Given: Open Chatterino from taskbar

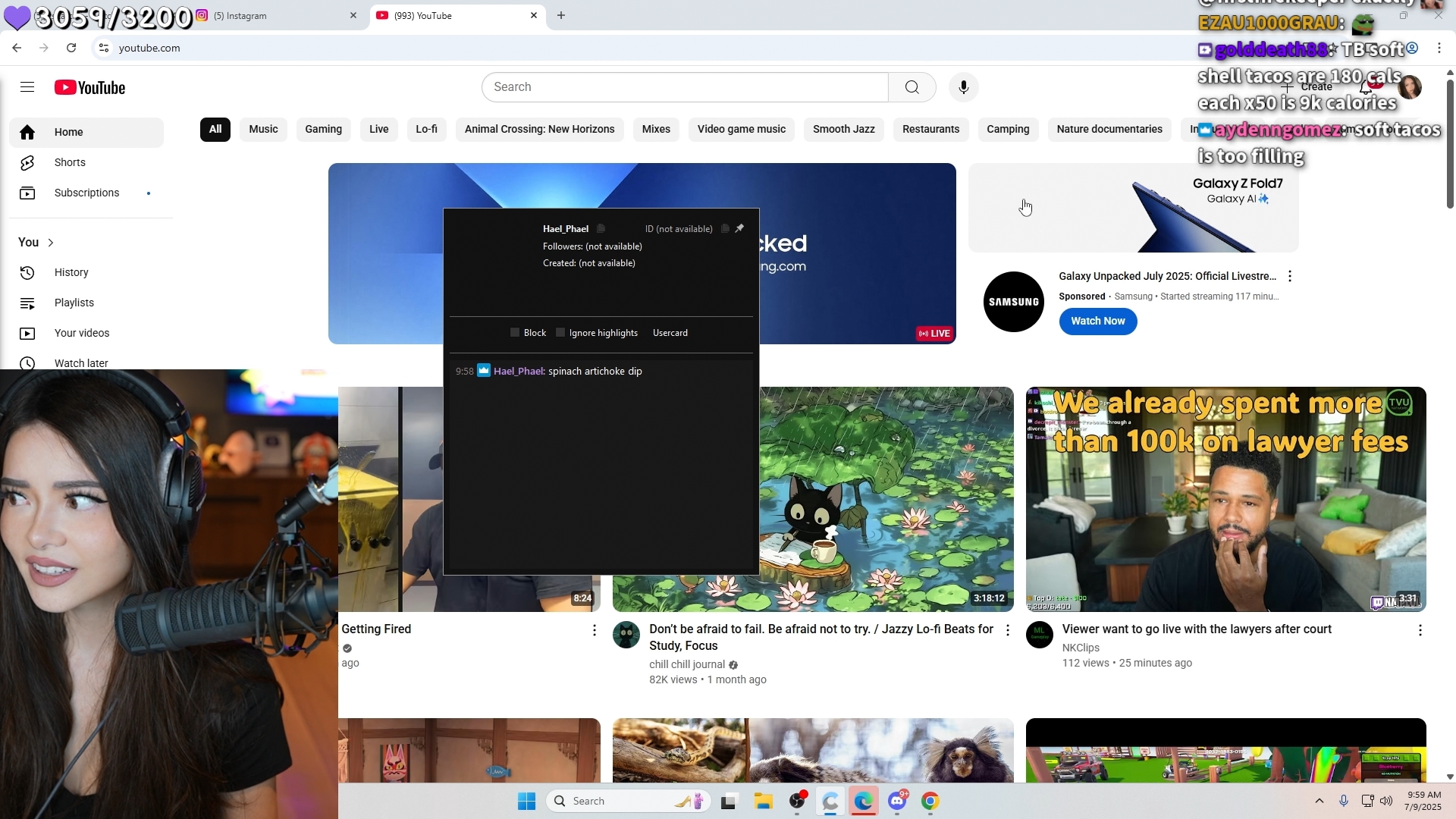Looking at the screenshot, I should click(x=830, y=801).
